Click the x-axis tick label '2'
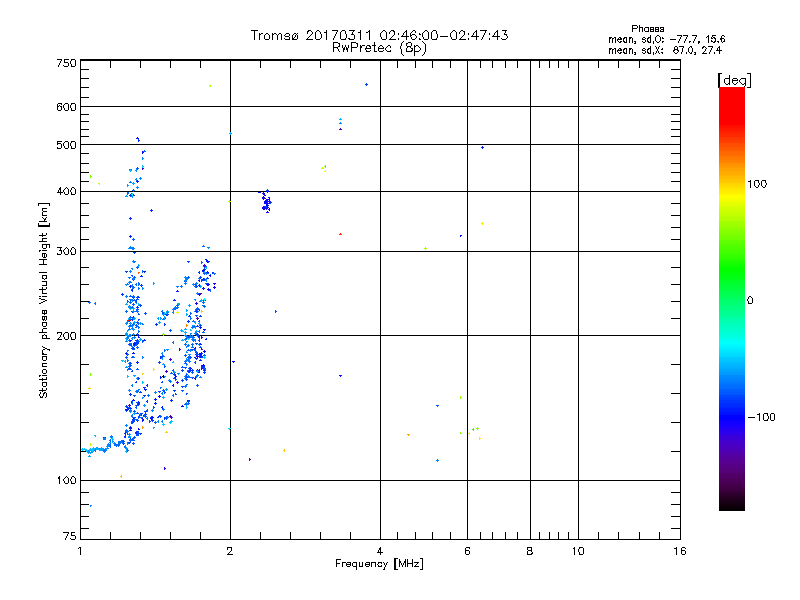800x600 pixels. tap(230, 551)
